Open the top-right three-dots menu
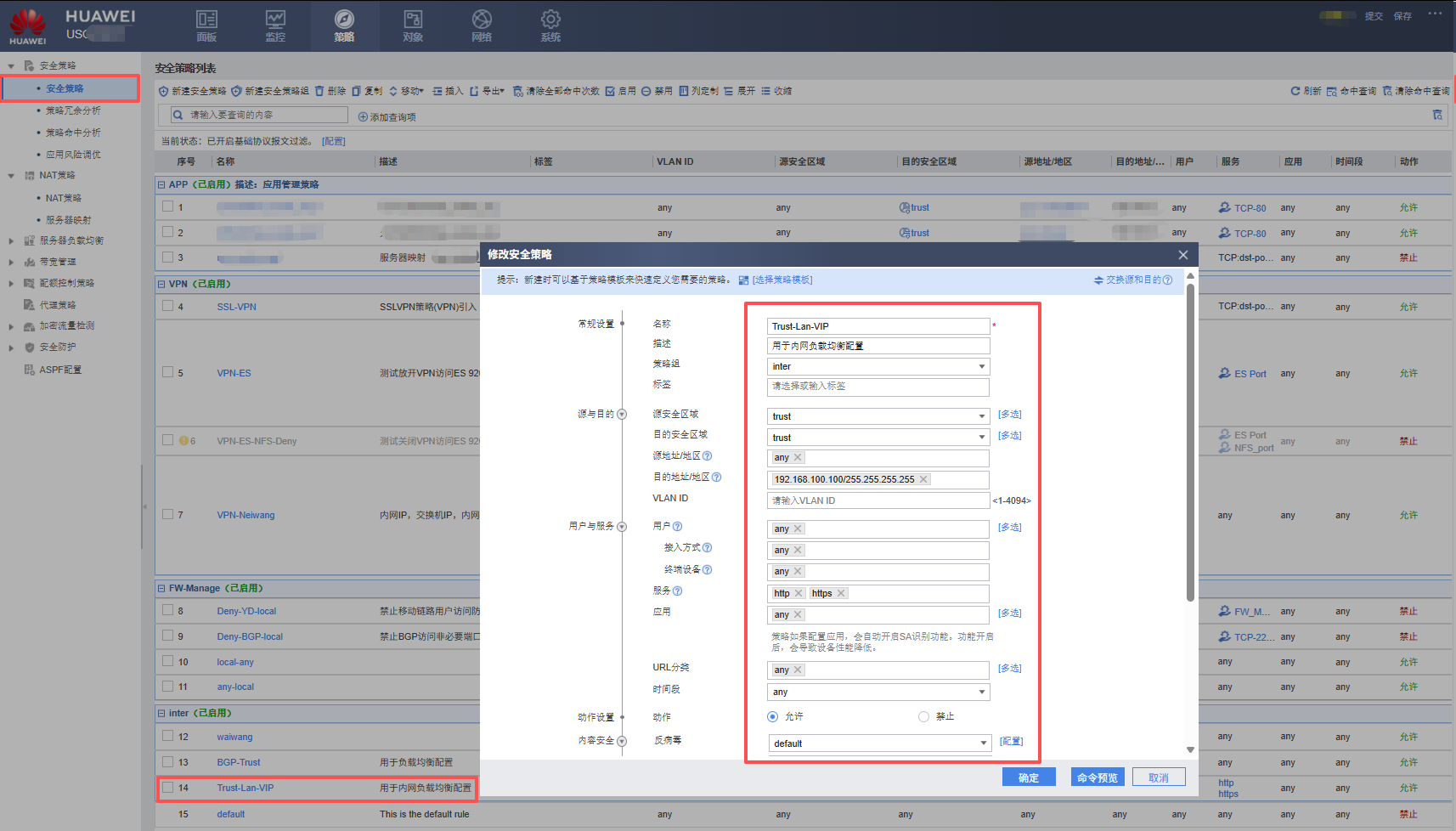The height and width of the screenshot is (831, 1456). tap(1435, 14)
